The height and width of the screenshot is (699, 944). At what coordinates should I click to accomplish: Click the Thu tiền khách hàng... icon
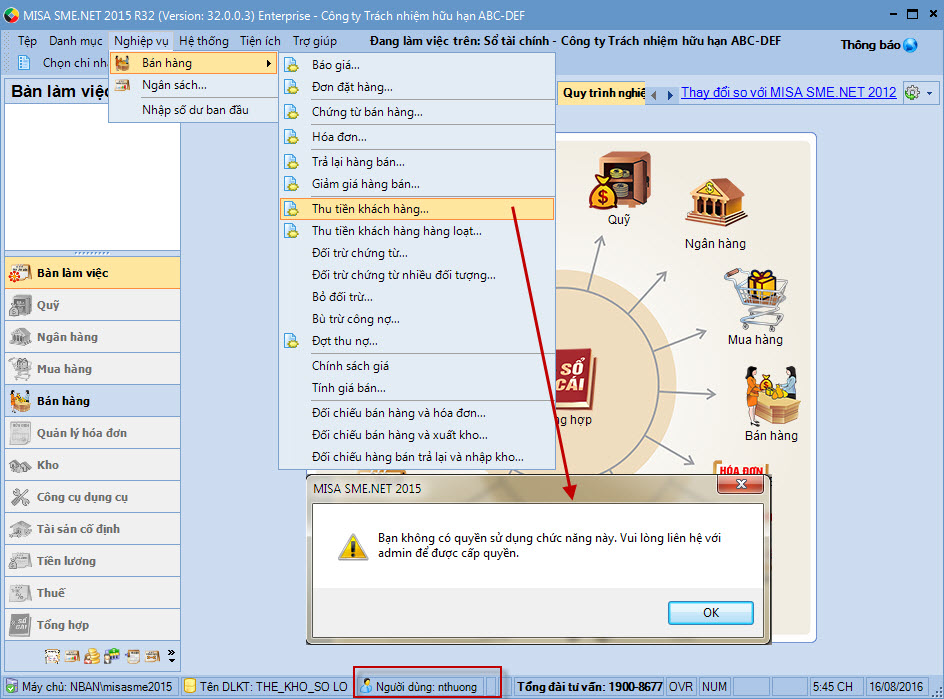tap(291, 209)
